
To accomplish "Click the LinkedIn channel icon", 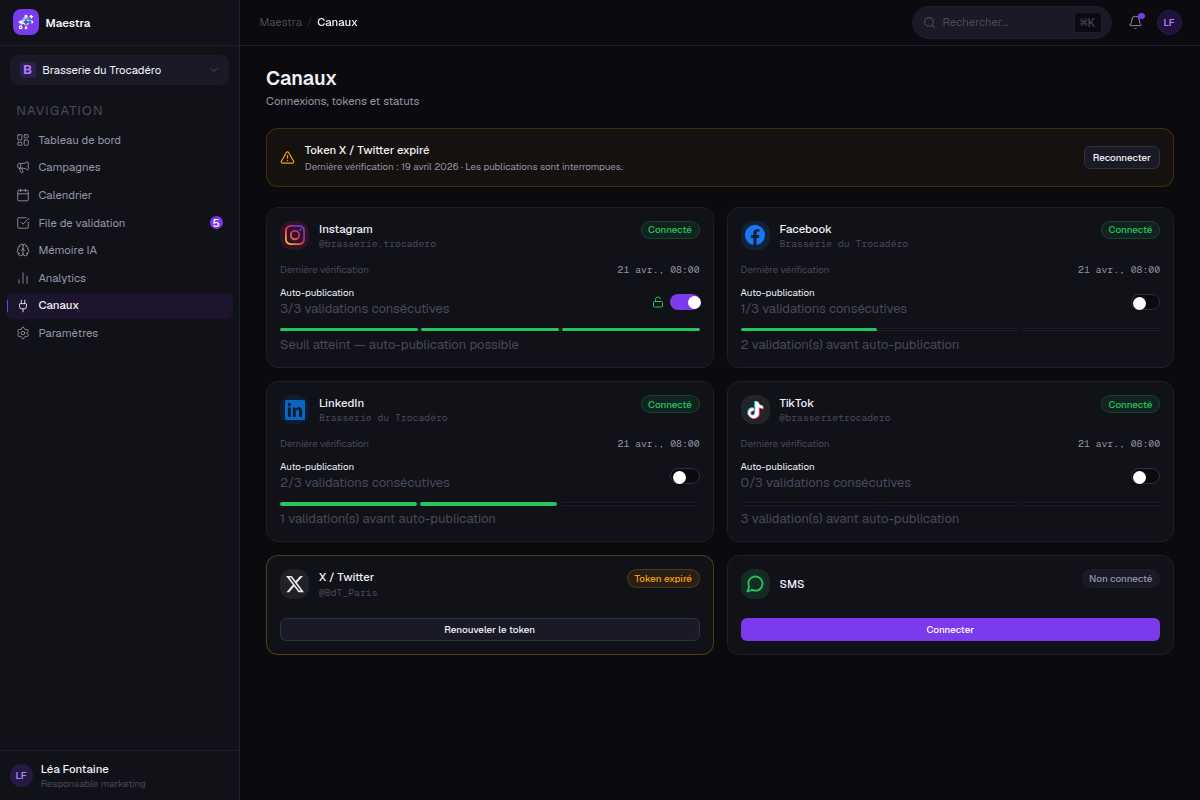I will tap(295, 409).
